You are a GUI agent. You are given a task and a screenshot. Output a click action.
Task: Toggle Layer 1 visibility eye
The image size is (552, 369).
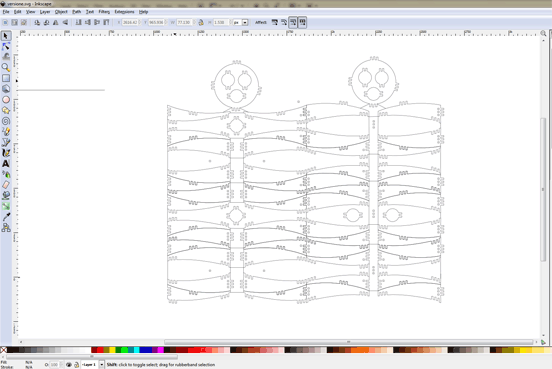[69, 365]
